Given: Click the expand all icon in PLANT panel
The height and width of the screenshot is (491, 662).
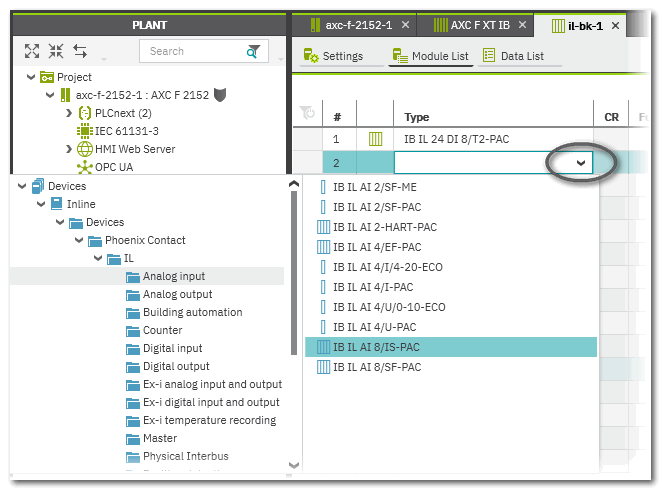Looking at the screenshot, I should click(32, 51).
